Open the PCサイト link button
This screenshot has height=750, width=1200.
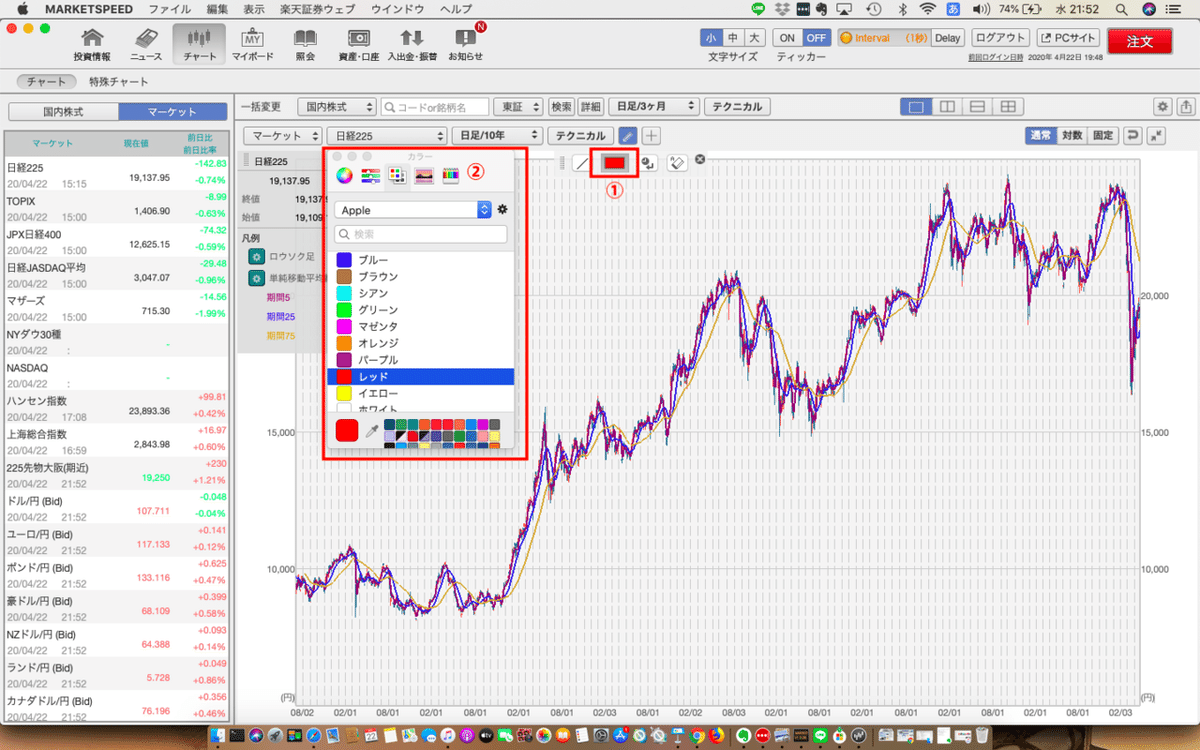click(1067, 38)
